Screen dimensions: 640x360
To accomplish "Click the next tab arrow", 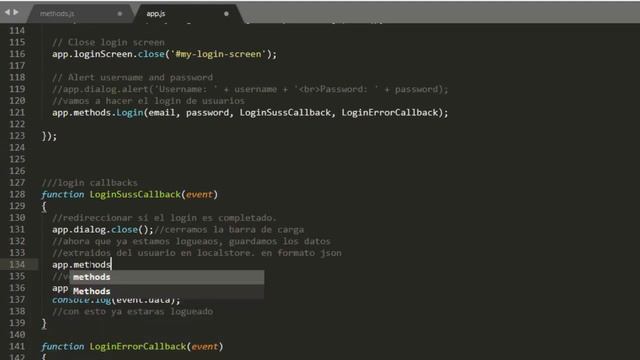I will point(16,12).
